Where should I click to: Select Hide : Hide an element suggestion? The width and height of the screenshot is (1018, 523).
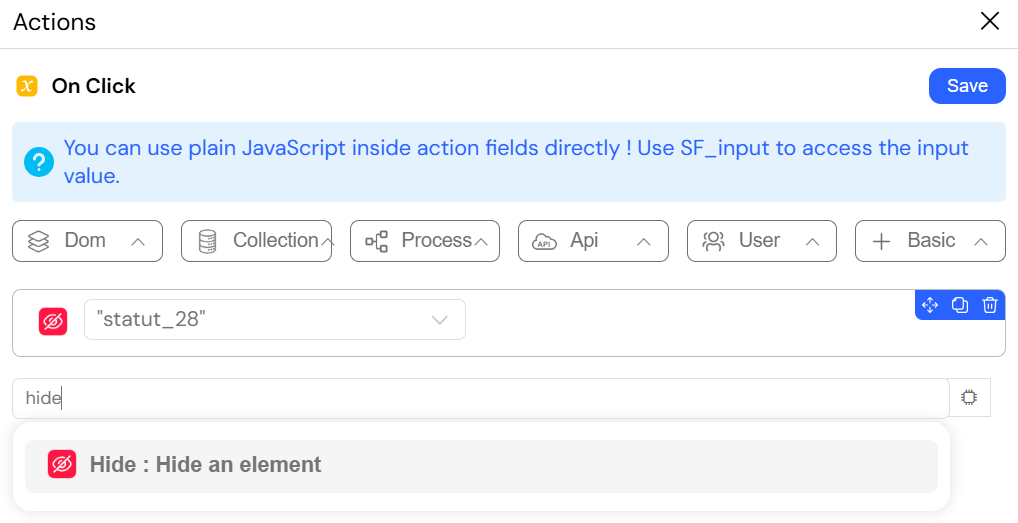tap(481, 465)
